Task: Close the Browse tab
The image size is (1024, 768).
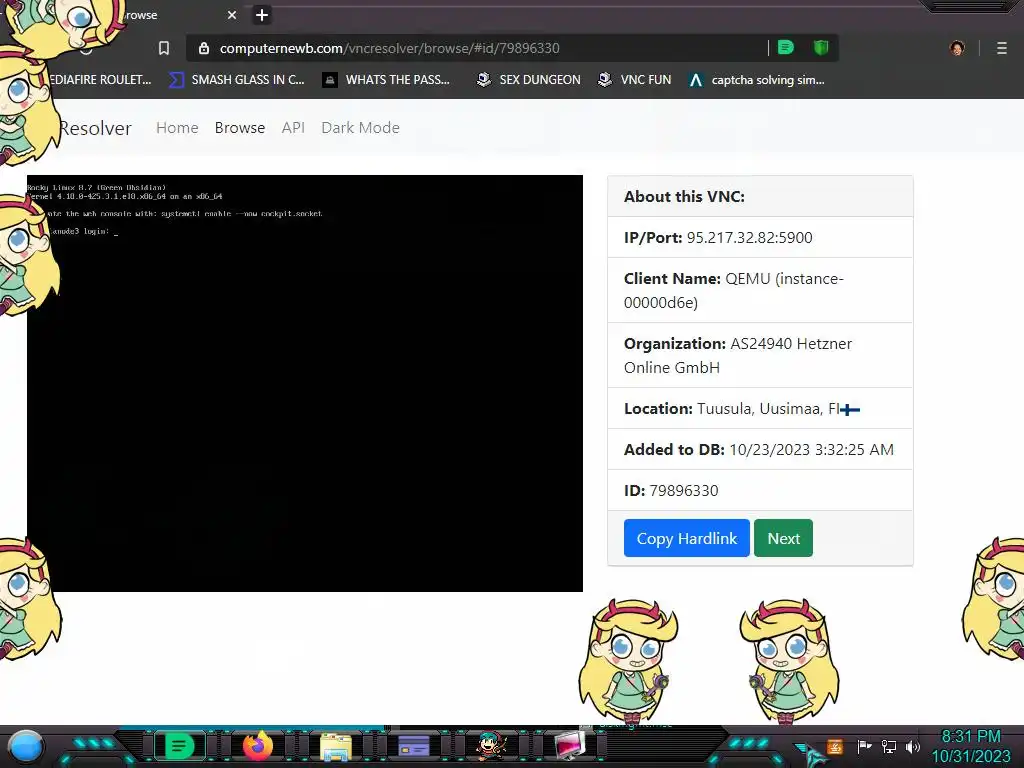Action: click(x=232, y=15)
